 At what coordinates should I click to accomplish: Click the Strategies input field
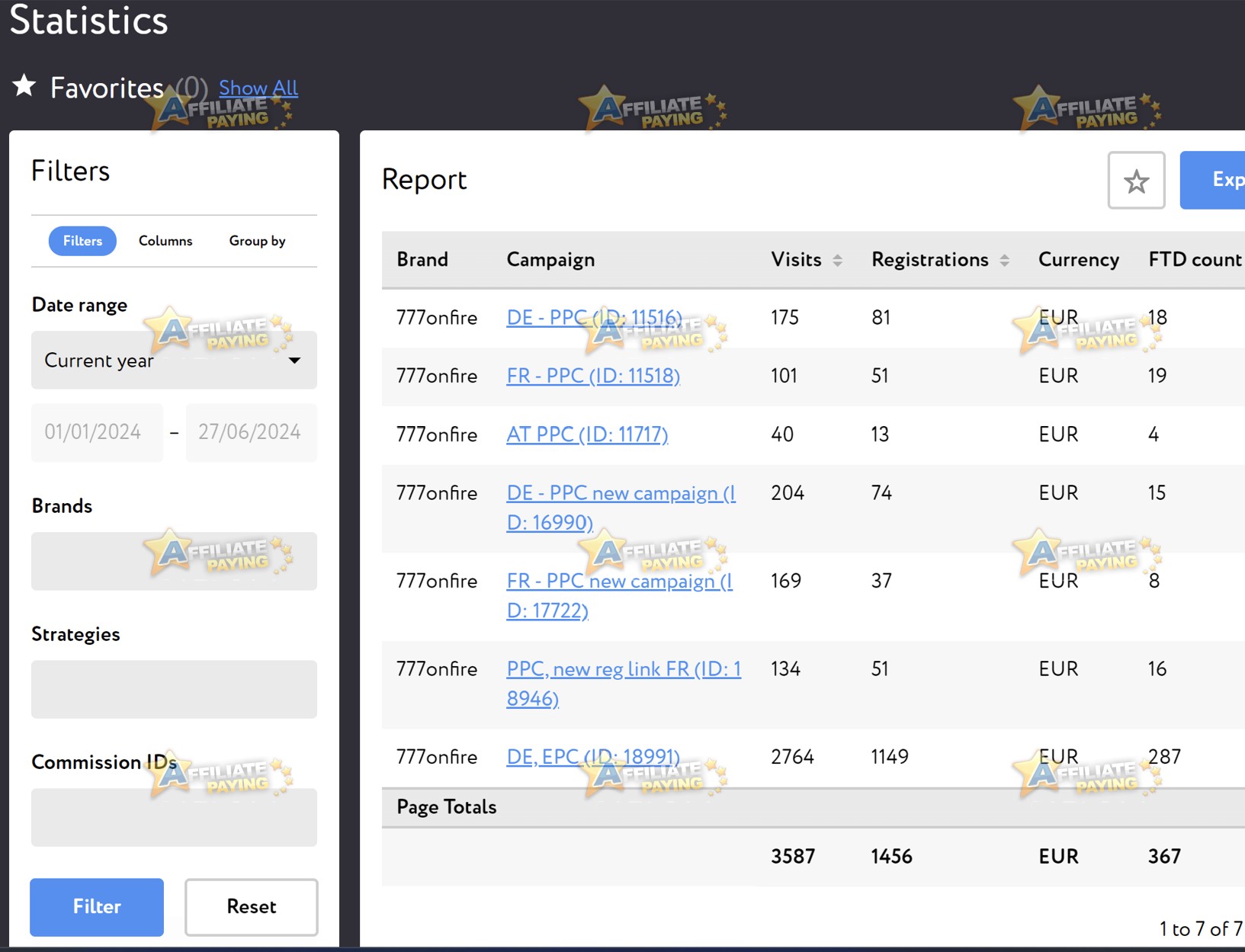coord(174,689)
